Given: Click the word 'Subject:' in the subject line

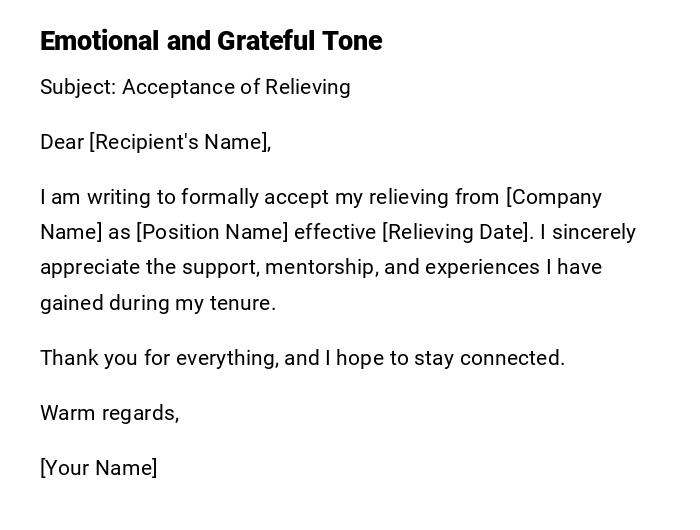Looking at the screenshot, I should (x=78, y=87).
